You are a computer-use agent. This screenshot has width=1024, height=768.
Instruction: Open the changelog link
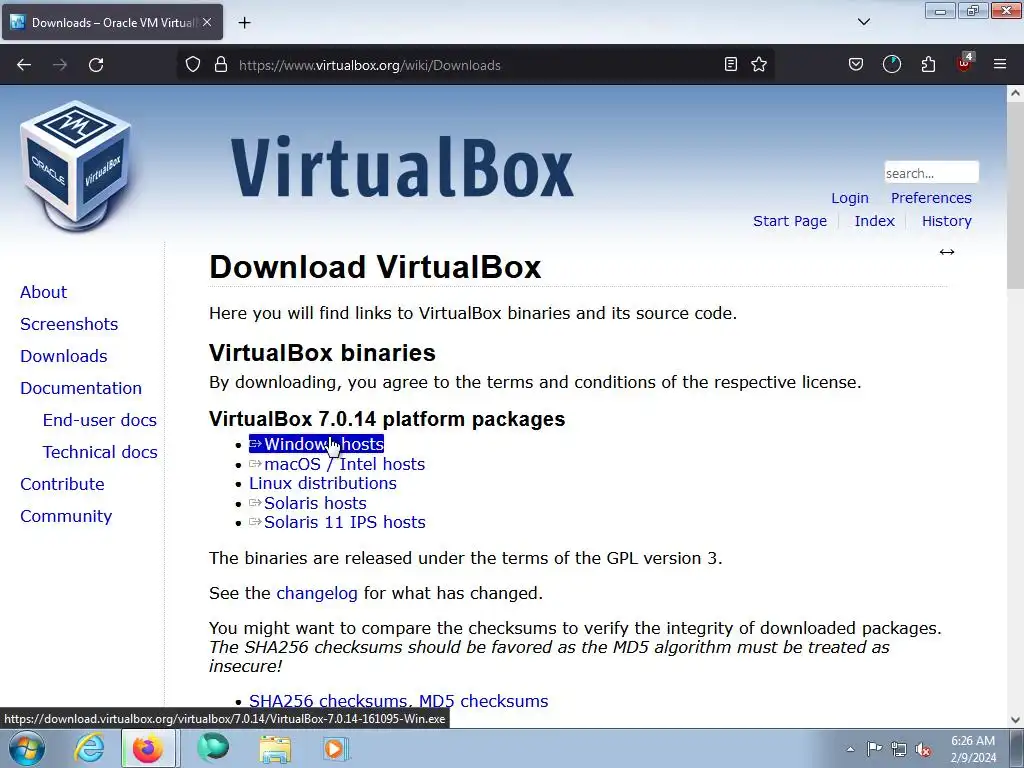[317, 593]
